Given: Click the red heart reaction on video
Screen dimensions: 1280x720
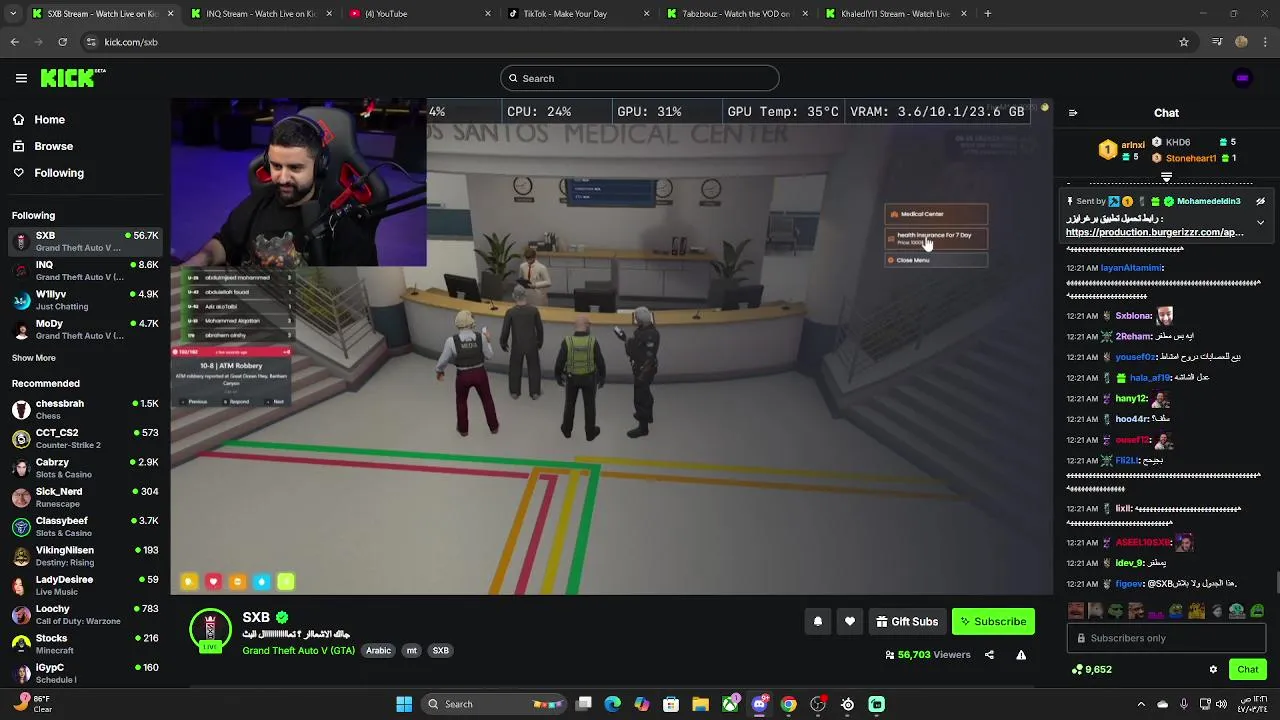Looking at the screenshot, I should [x=213, y=581].
